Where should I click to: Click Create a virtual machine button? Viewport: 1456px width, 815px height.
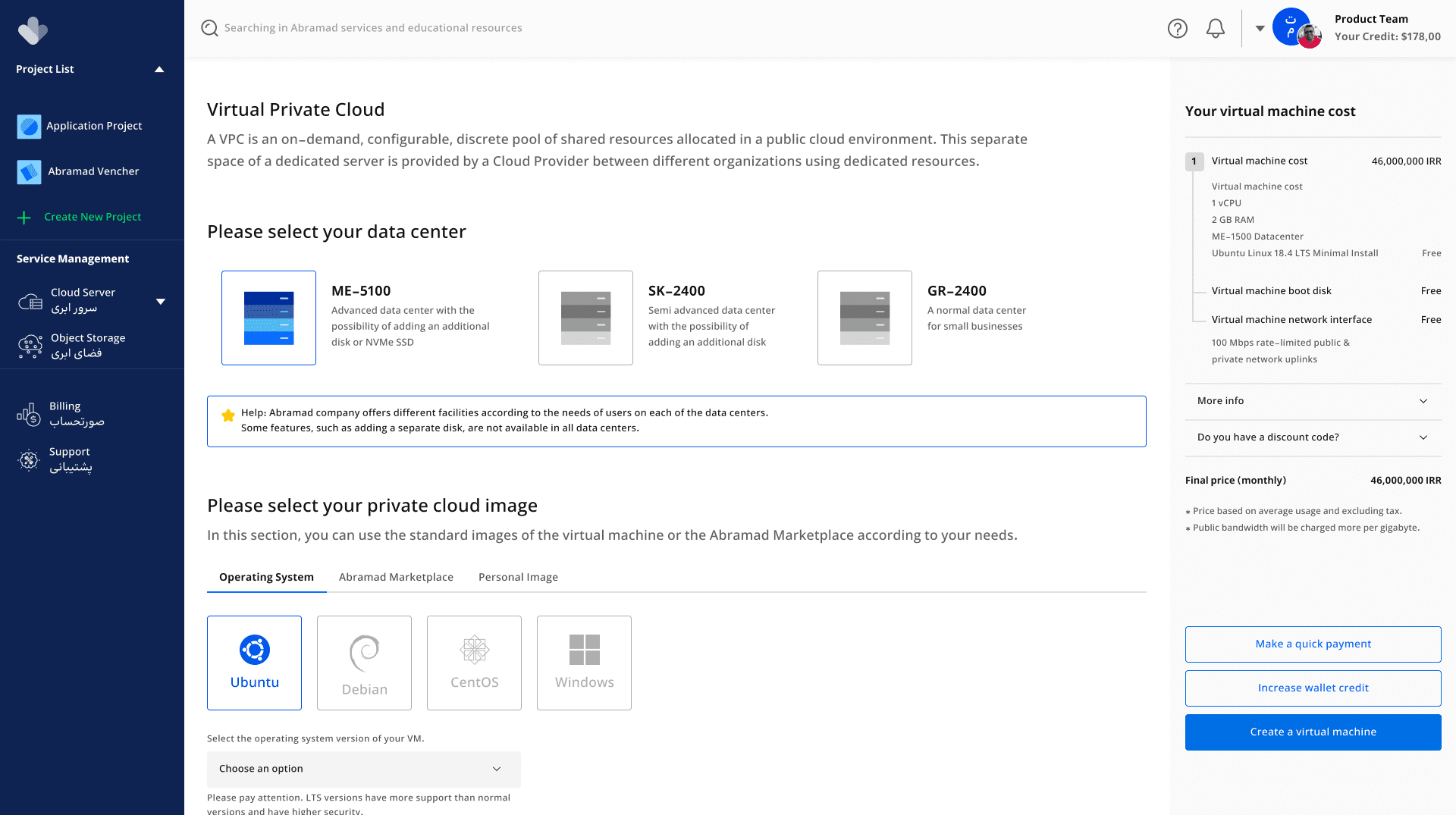(x=1313, y=732)
